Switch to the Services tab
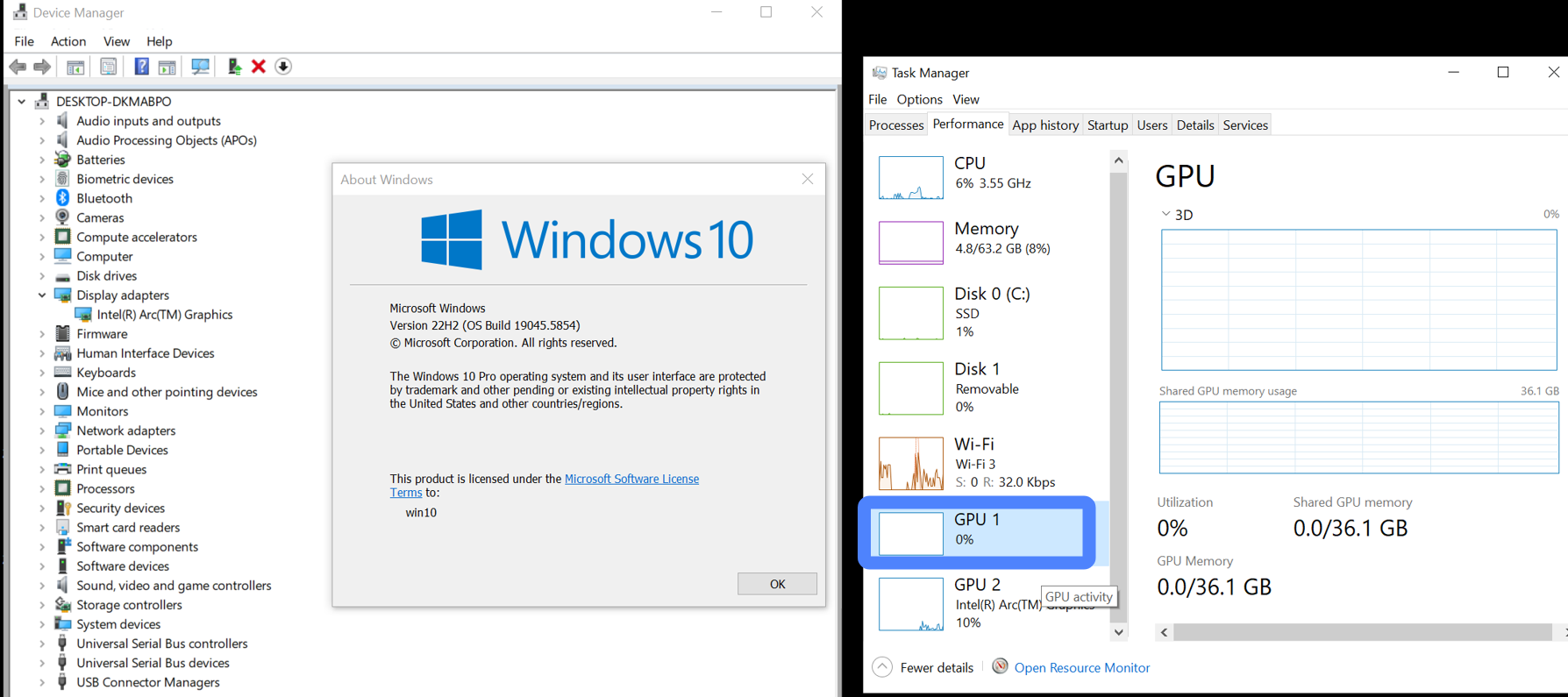 tap(1245, 125)
